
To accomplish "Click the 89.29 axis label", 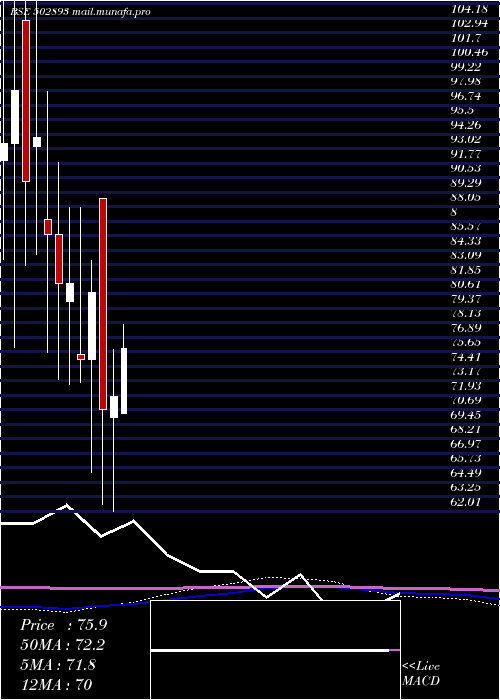I will click(x=466, y=183).
